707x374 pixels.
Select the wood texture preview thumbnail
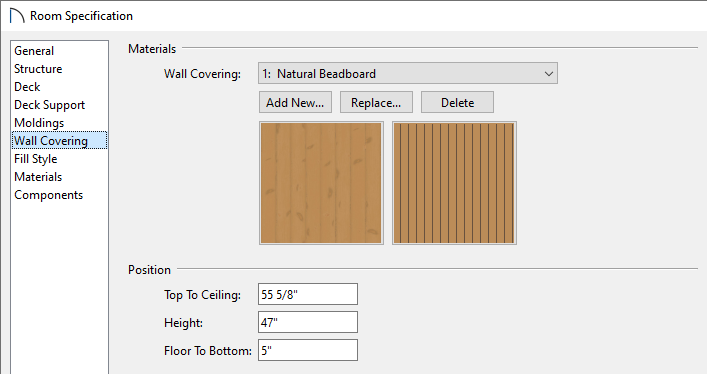[321, 183]
